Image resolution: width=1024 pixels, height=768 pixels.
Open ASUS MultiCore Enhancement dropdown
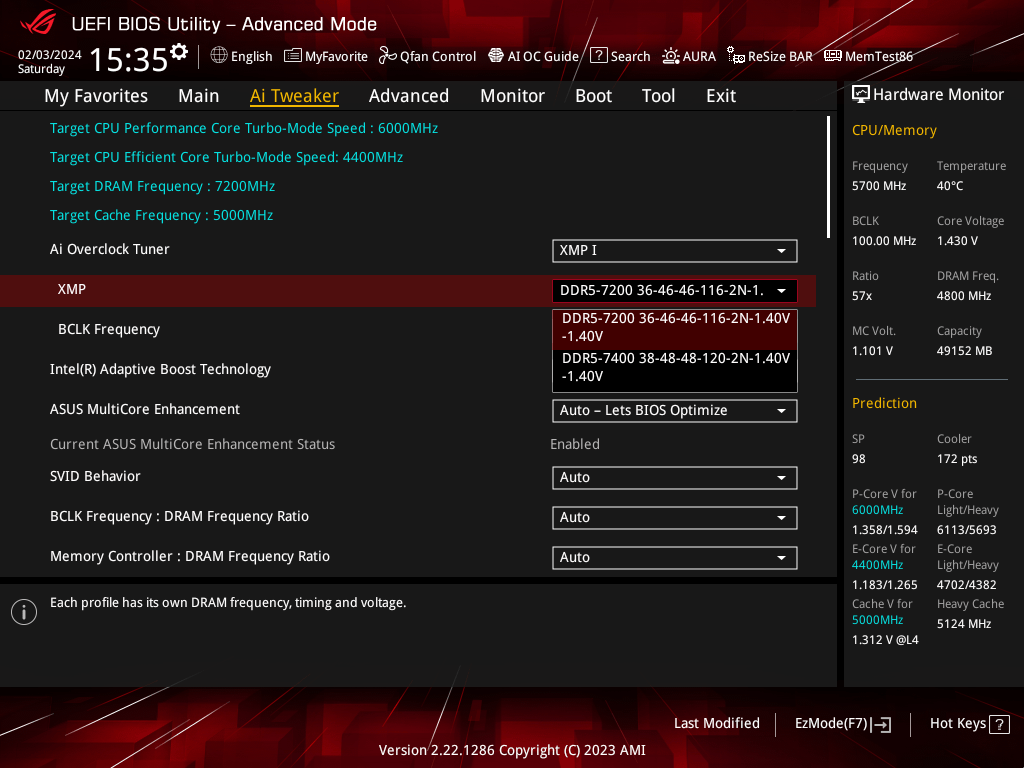click(x=675, y=411)
